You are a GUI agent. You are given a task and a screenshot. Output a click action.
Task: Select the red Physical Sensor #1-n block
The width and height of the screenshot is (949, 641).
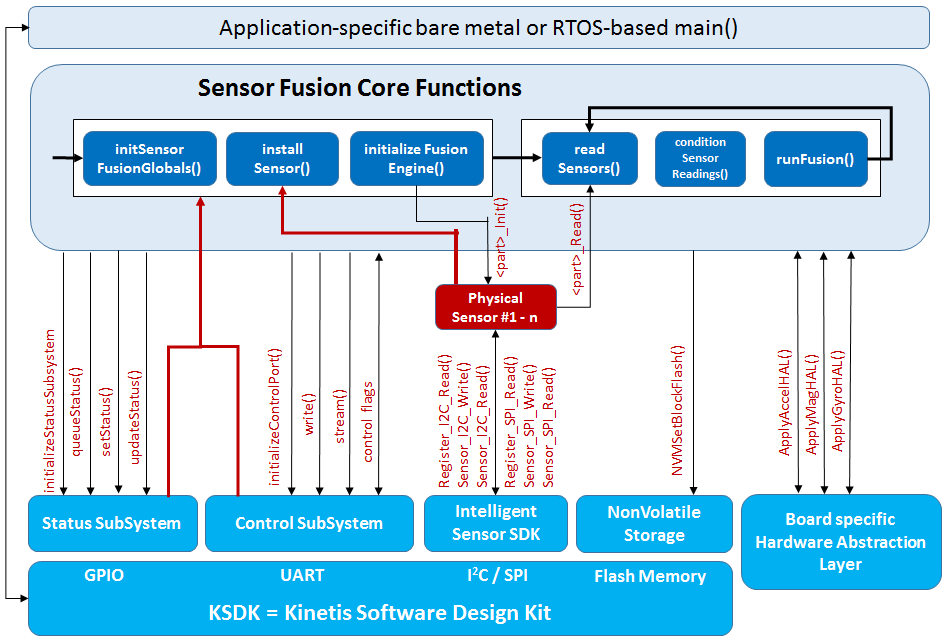[495, 306]
